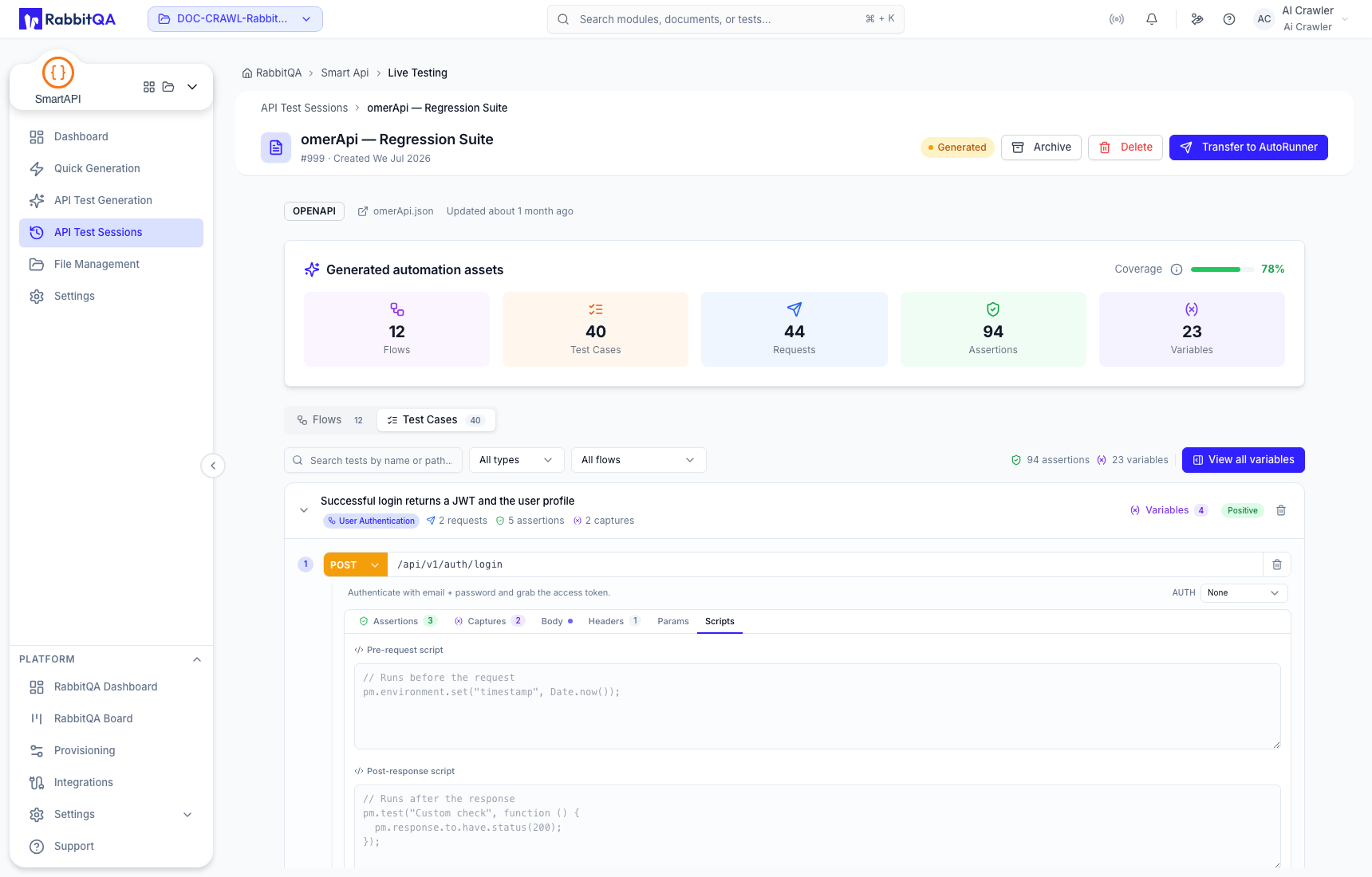The width and height of the screenshot is (1372, 877).
Task: Open RabbitQA Board
Action: 111,719
